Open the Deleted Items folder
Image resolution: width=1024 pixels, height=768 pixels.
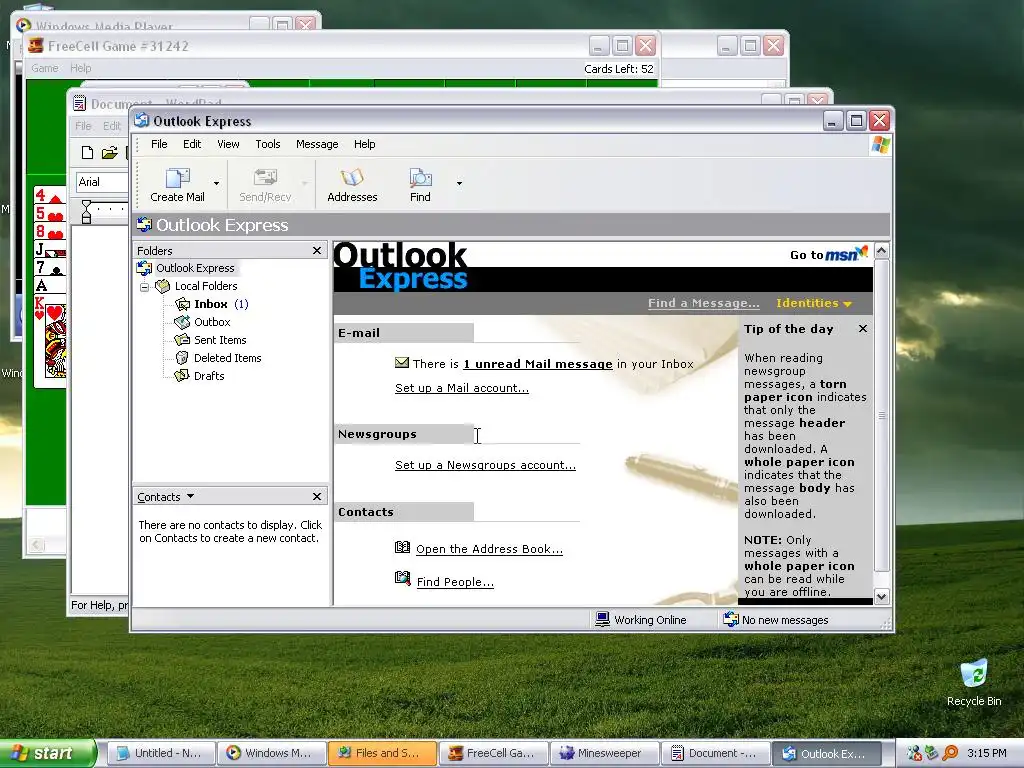[x=227, y=358]
